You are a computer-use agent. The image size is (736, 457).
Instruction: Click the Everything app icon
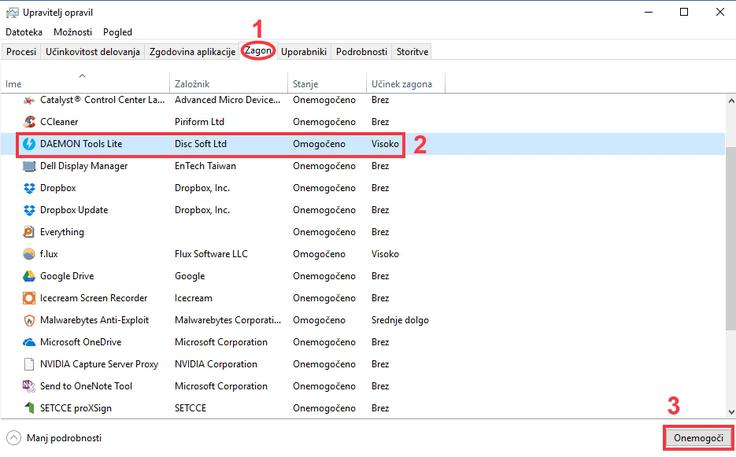pos(29,232)
